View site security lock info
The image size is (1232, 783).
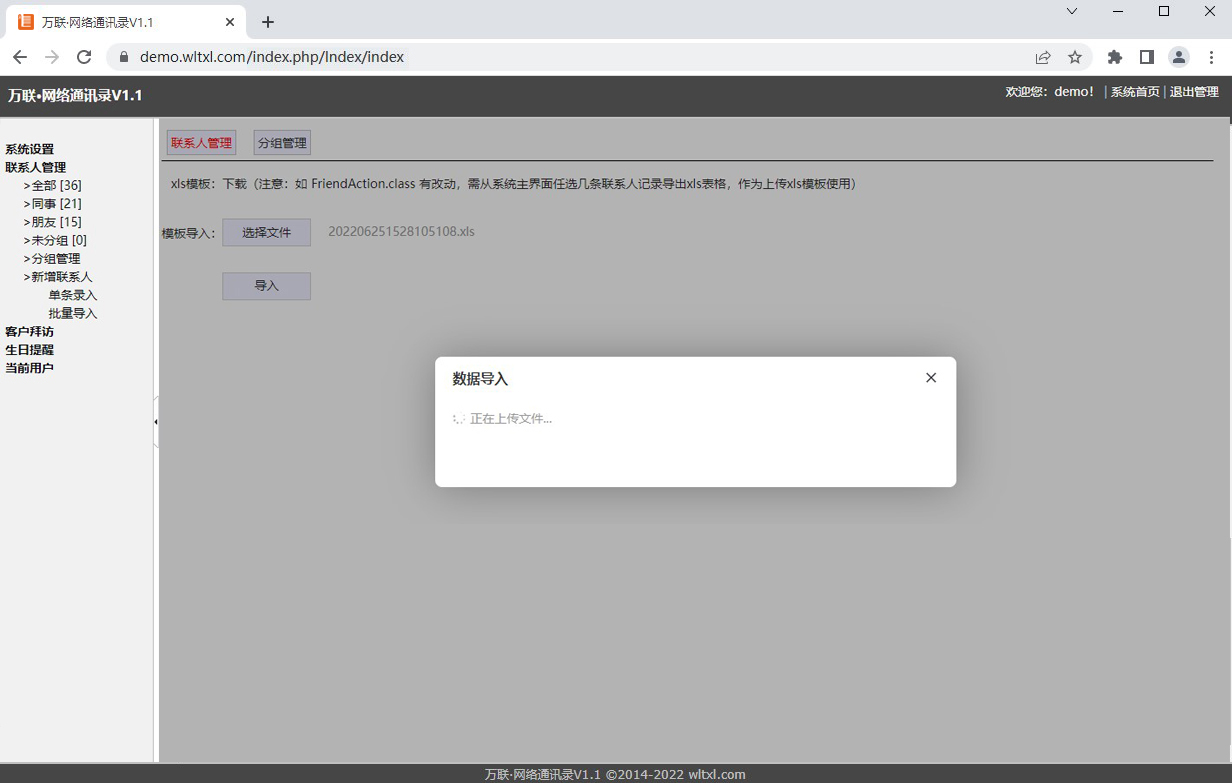(124, 57)
